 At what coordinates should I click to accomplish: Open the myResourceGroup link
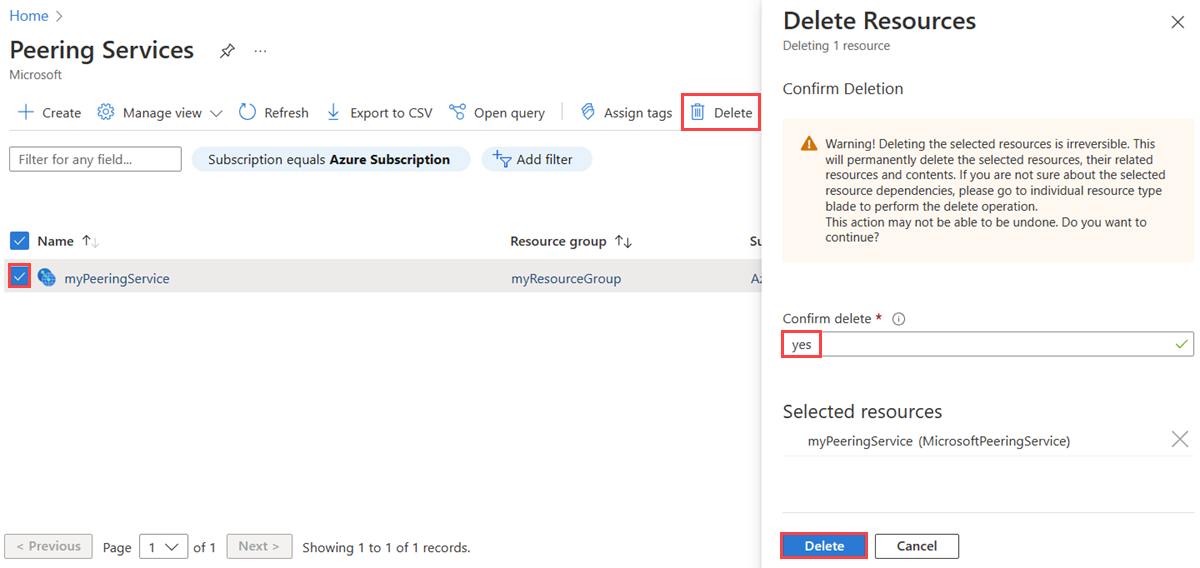pos(566,279)
